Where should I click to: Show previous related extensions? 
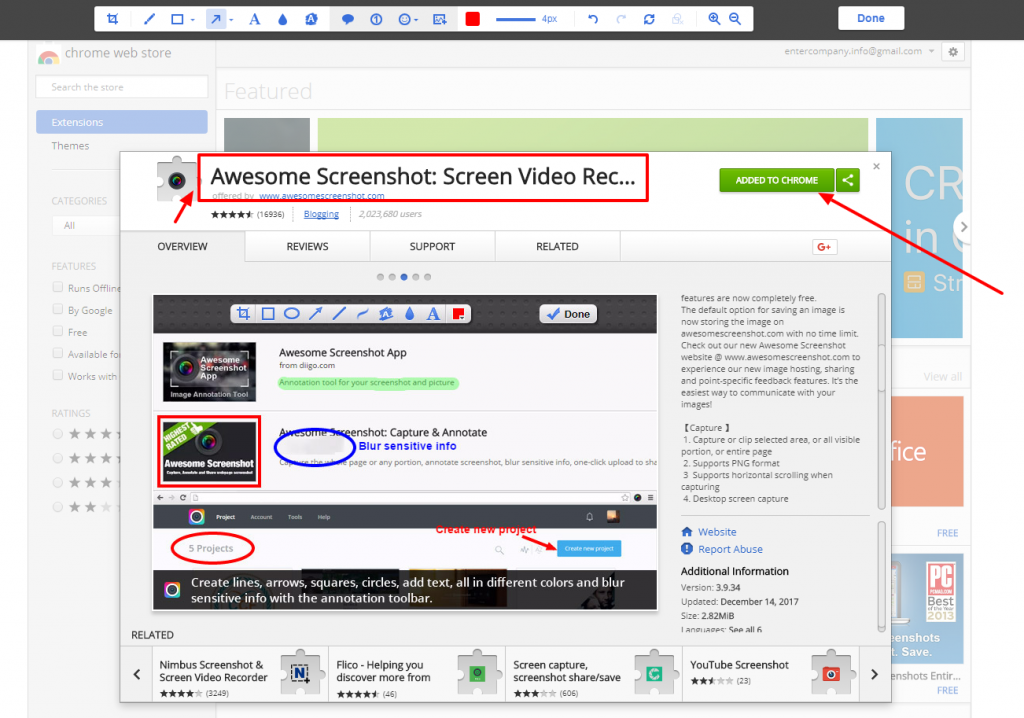tap(136, 674)
